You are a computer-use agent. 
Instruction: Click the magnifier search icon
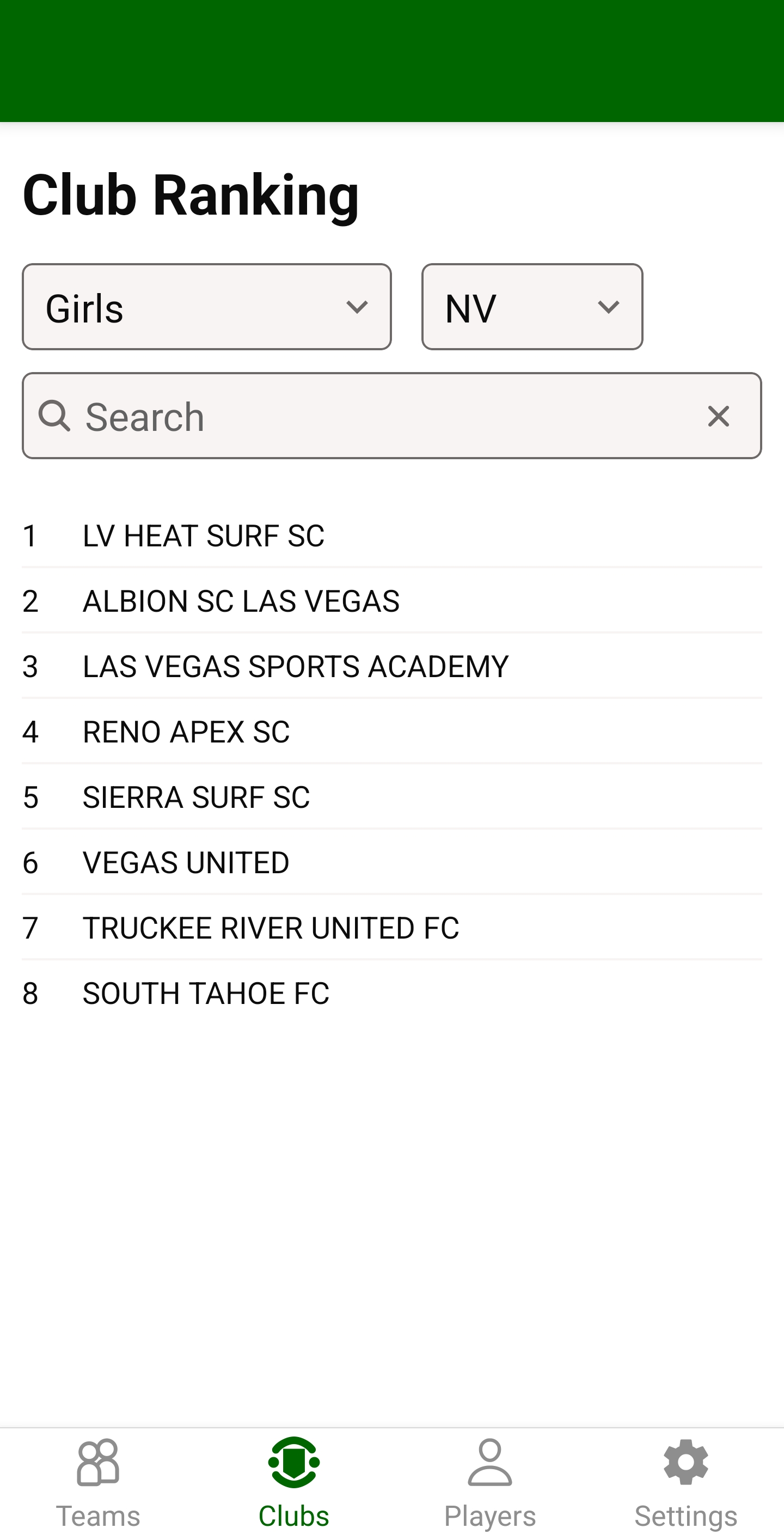pos(55,416)
